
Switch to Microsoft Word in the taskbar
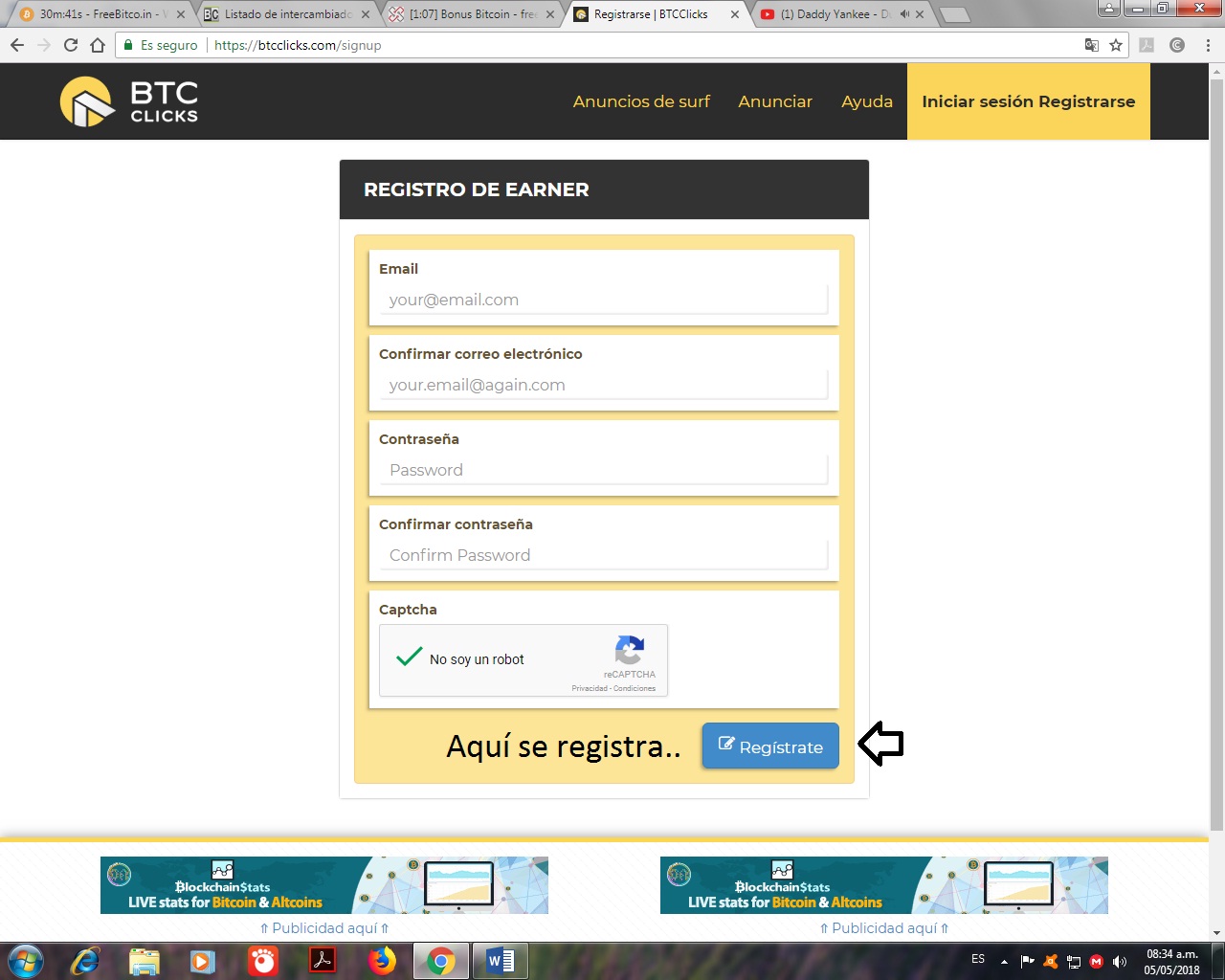tap(501, 961)
